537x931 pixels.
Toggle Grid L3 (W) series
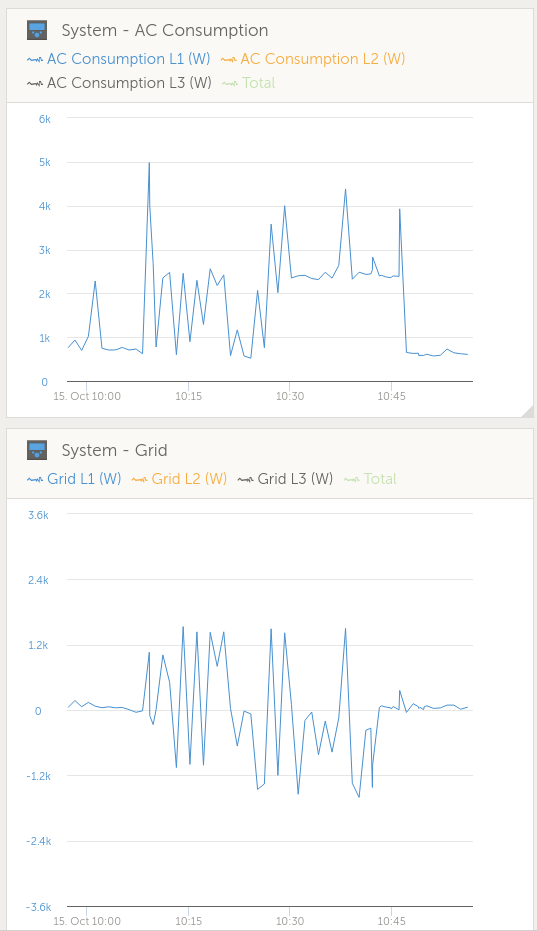pyautogui.click(x=285, y=479)
